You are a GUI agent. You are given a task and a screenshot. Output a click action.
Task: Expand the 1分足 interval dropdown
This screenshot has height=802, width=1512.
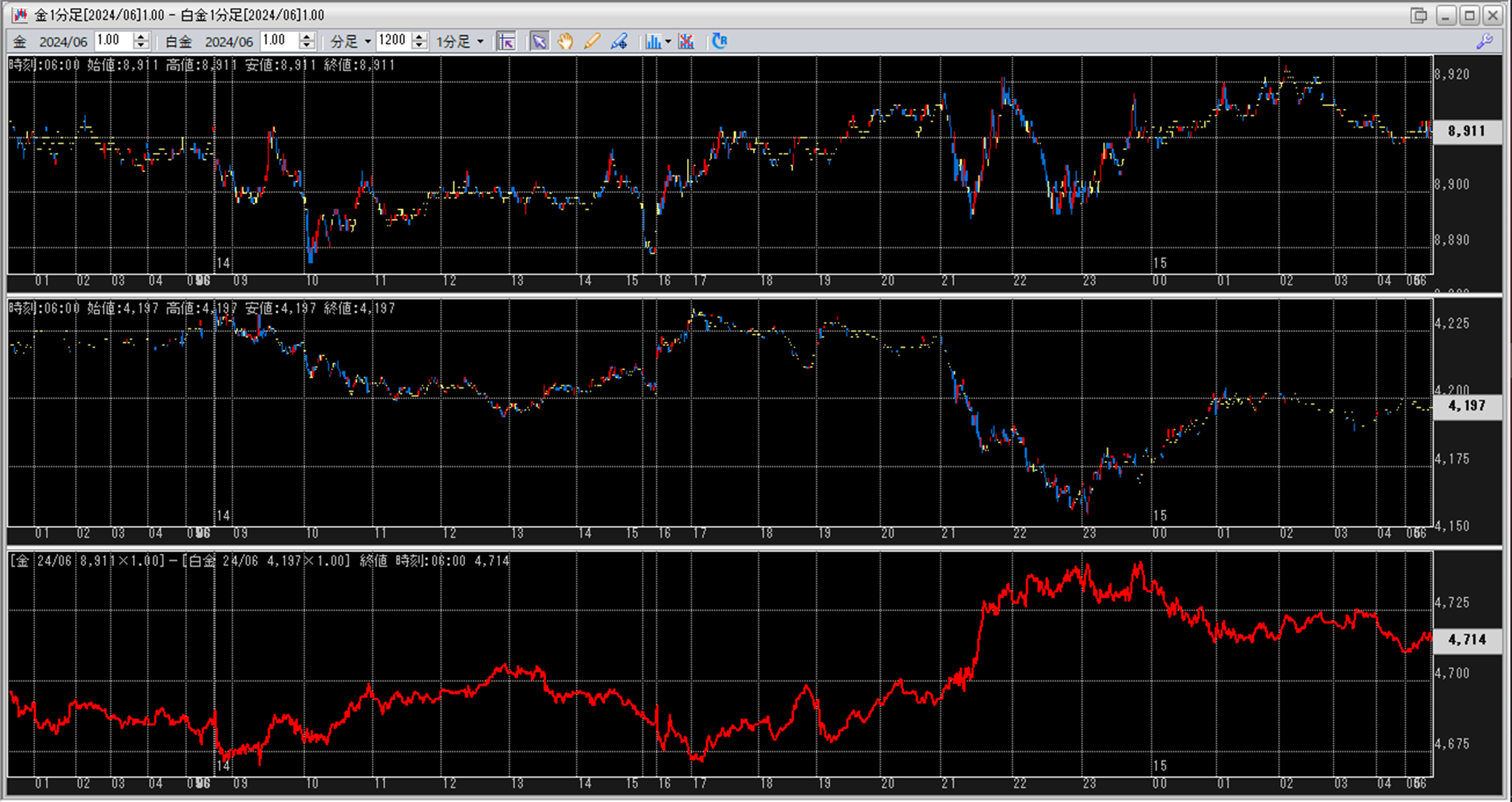point(480,42)
